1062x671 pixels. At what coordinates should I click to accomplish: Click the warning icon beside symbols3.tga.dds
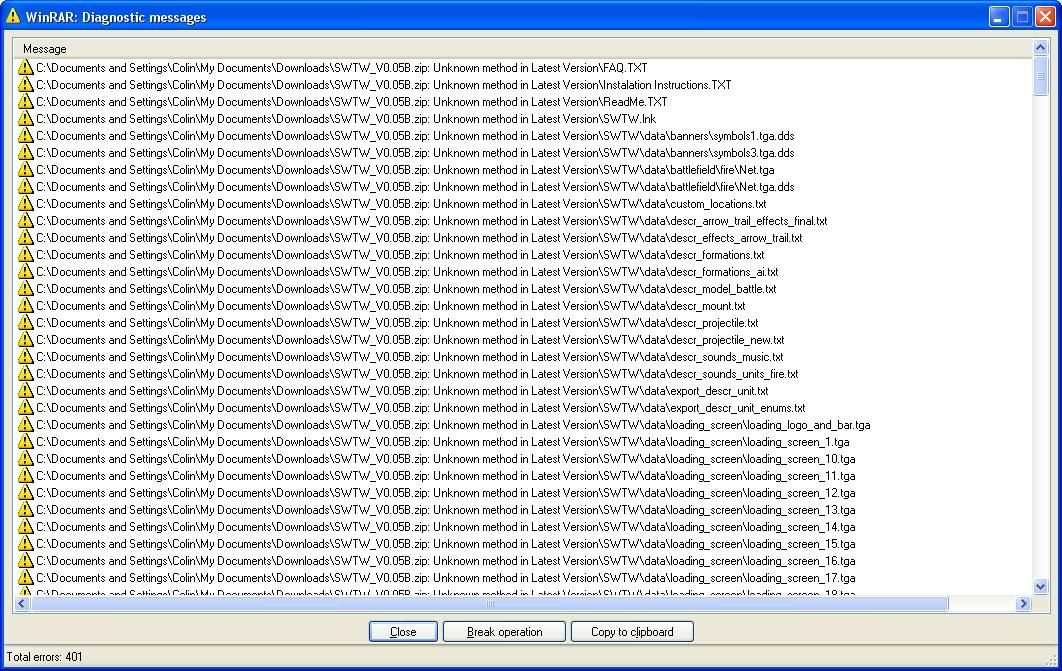25,153
